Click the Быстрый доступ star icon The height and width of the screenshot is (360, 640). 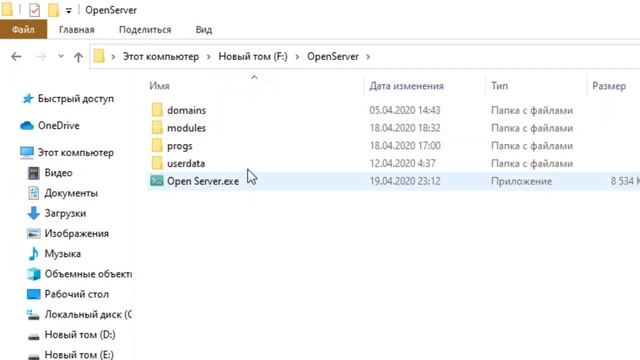[27, 99]
